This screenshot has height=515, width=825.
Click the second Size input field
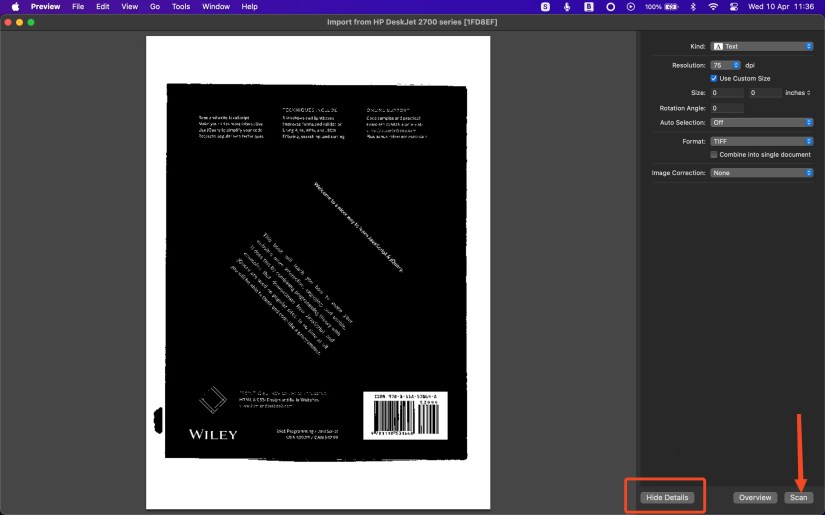[765, 93]
